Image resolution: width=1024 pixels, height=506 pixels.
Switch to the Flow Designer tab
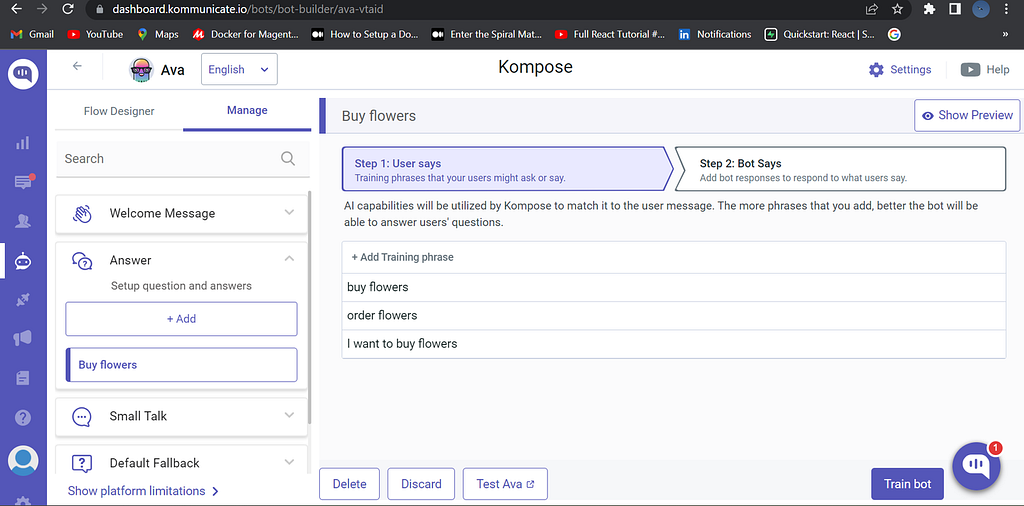pyautogui.click(x=119, y=111)
